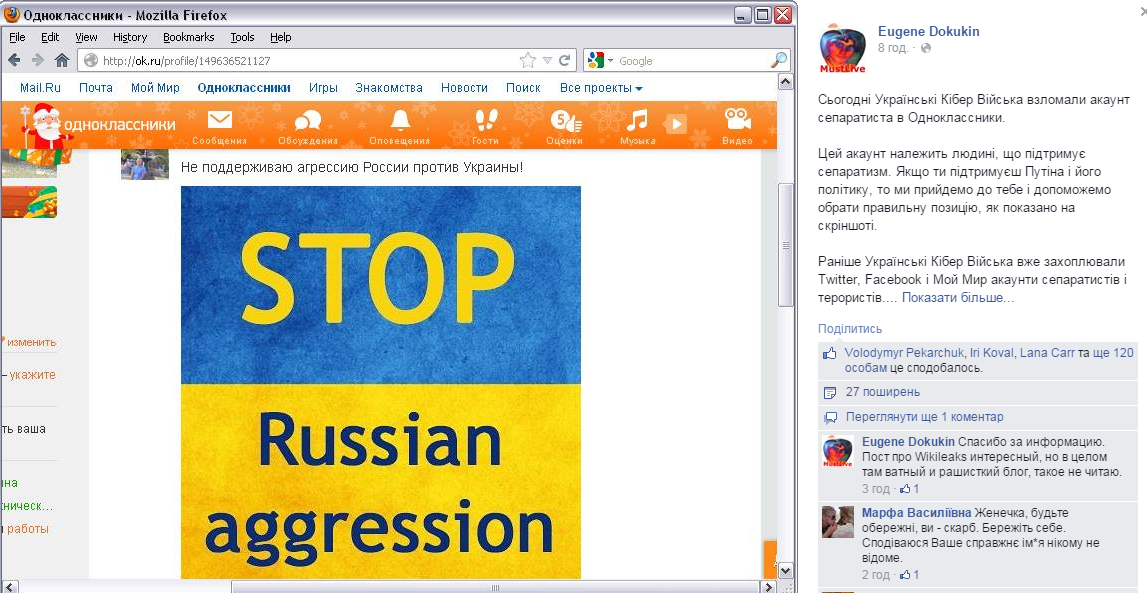Open the Обсуждения chat bubbles icon

(x=308, y=121)
